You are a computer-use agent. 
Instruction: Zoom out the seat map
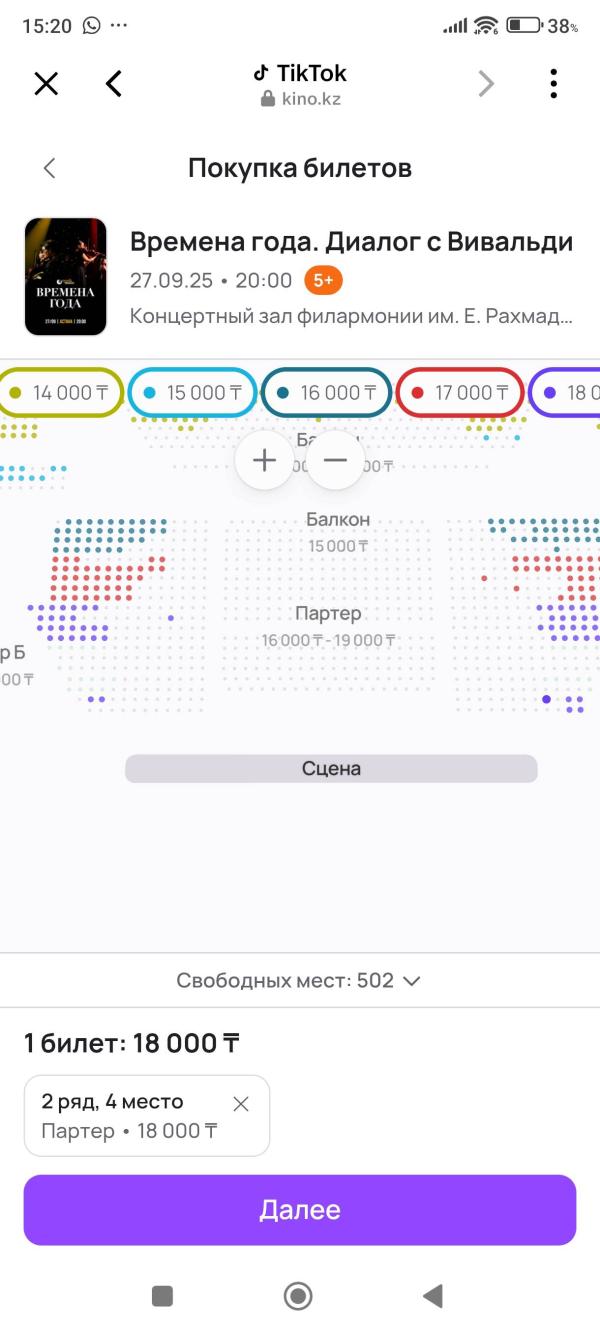coord(335,460)
